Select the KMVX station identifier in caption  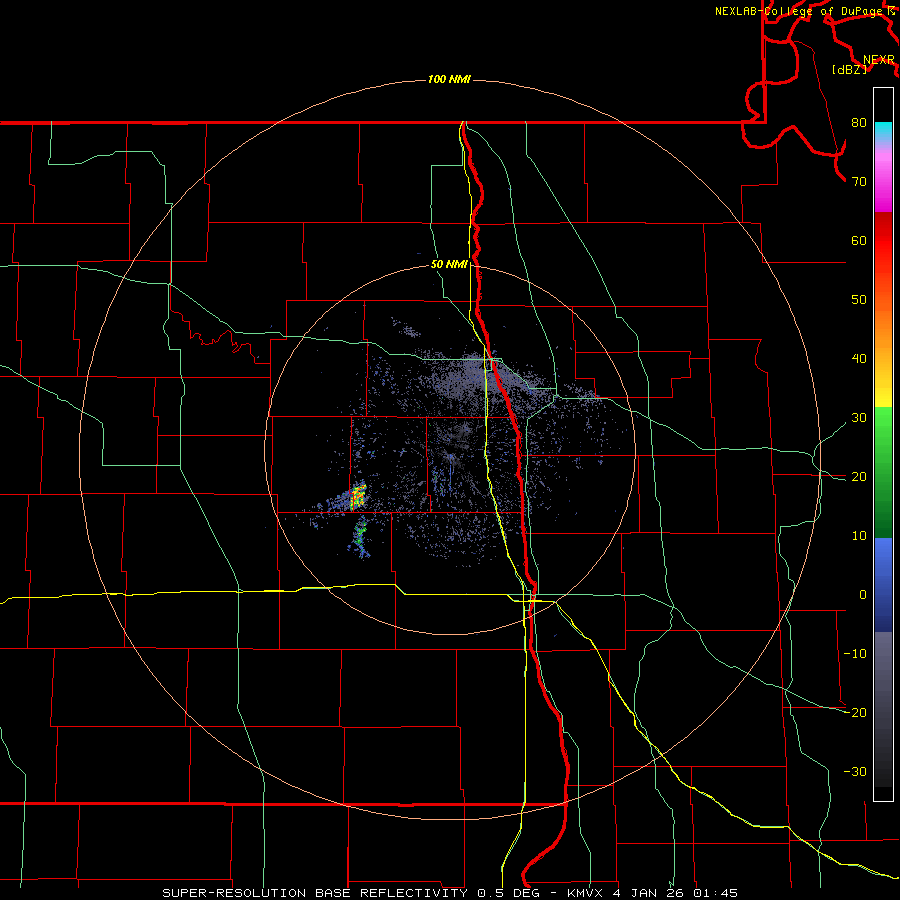[585, 893]
